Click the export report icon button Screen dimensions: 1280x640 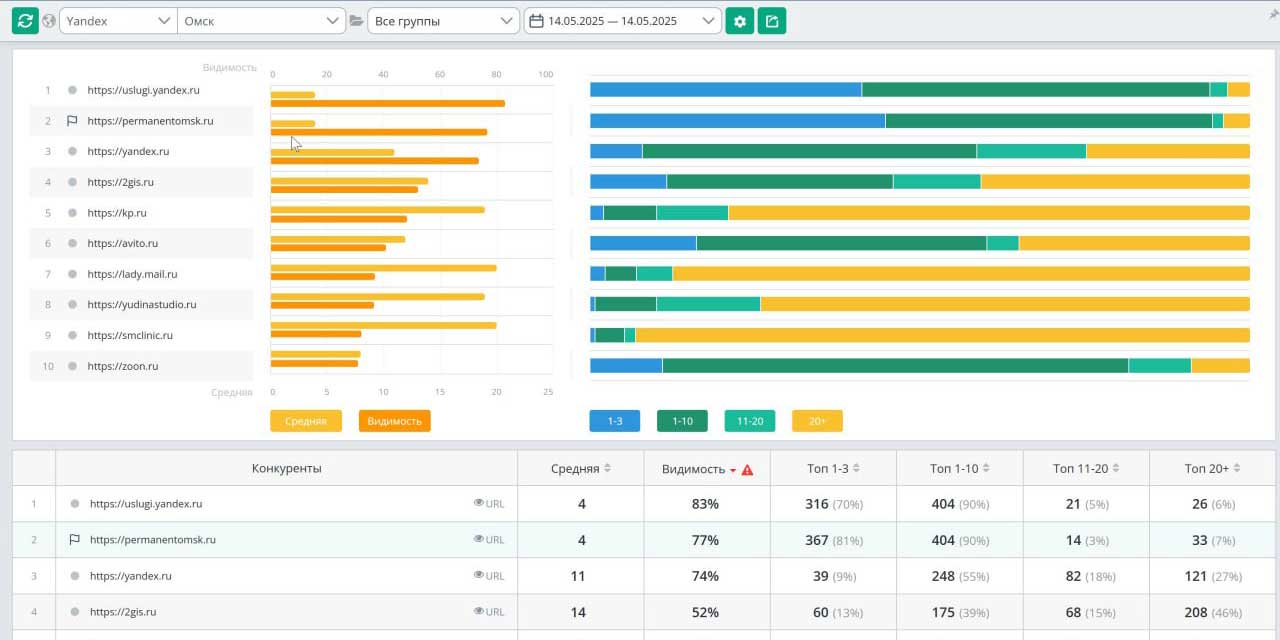pyautogui.click(x=772, y=21)
